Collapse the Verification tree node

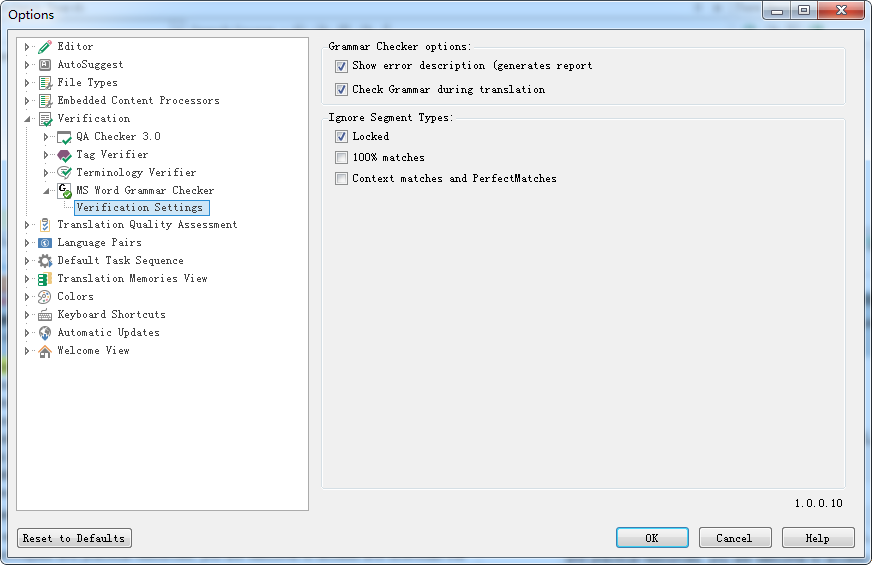tap(28, 119)
